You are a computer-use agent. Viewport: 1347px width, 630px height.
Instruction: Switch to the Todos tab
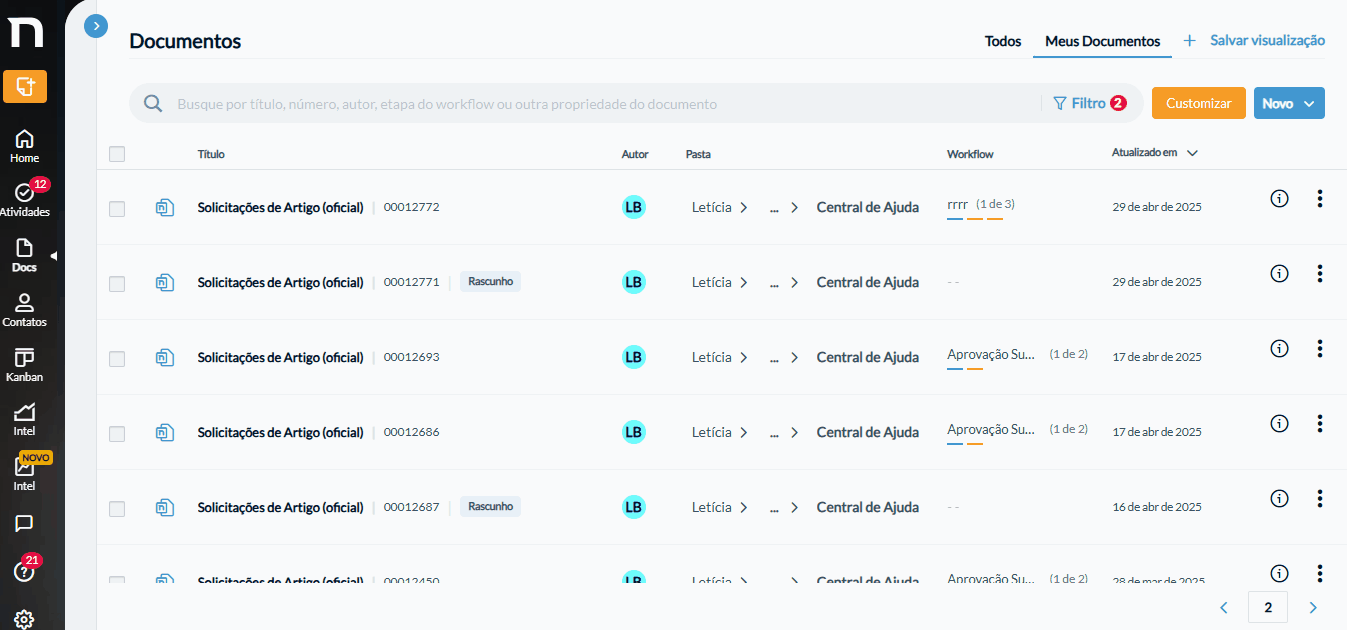click(1003, 41)
